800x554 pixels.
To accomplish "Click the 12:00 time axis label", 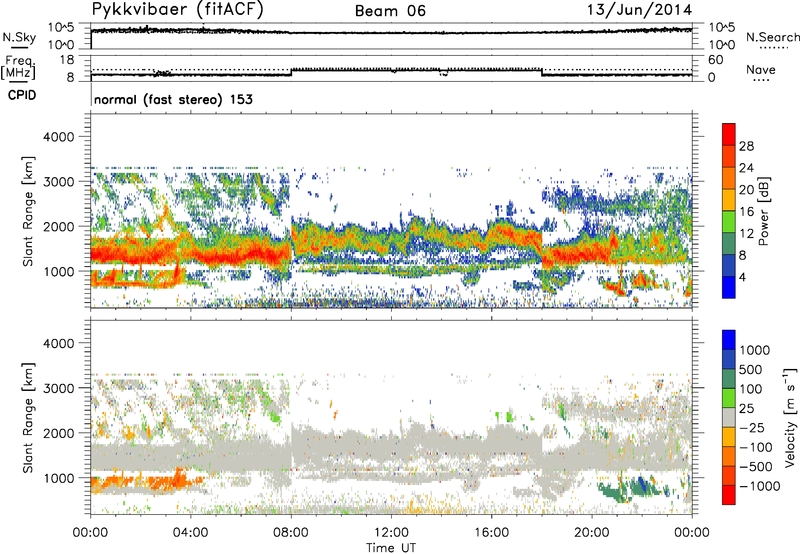I will (391, 533).
